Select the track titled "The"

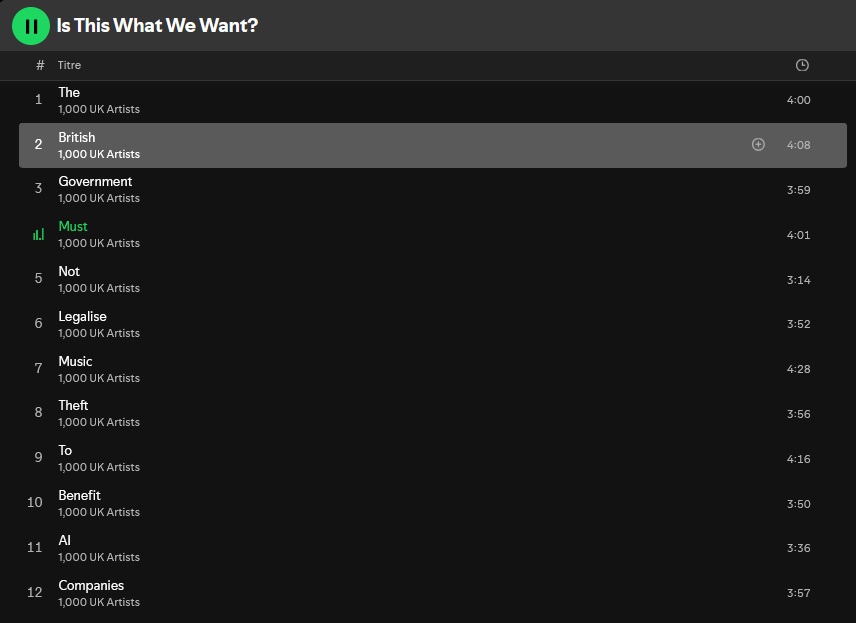point(69,92)
